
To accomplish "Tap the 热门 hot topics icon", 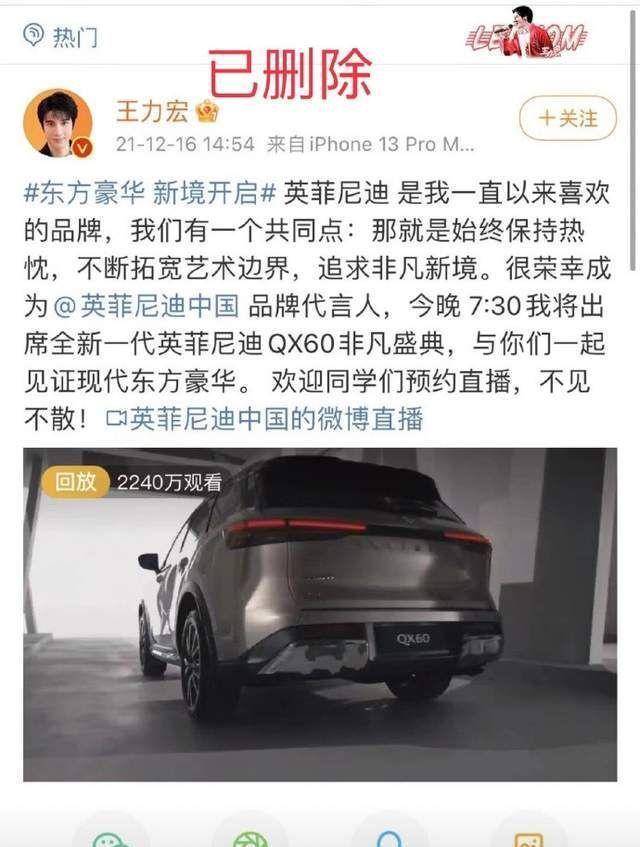I will coord(33,36).
